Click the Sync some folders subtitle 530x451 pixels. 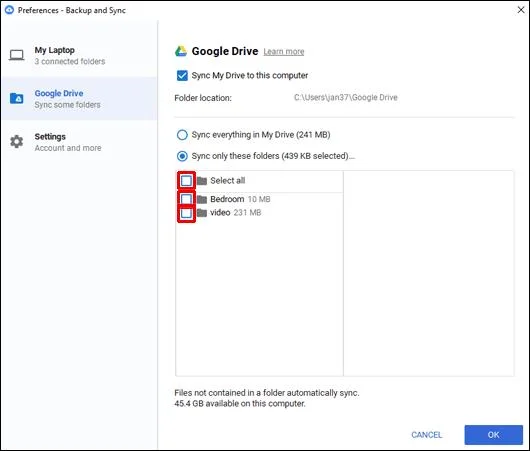tap(67, 105)
